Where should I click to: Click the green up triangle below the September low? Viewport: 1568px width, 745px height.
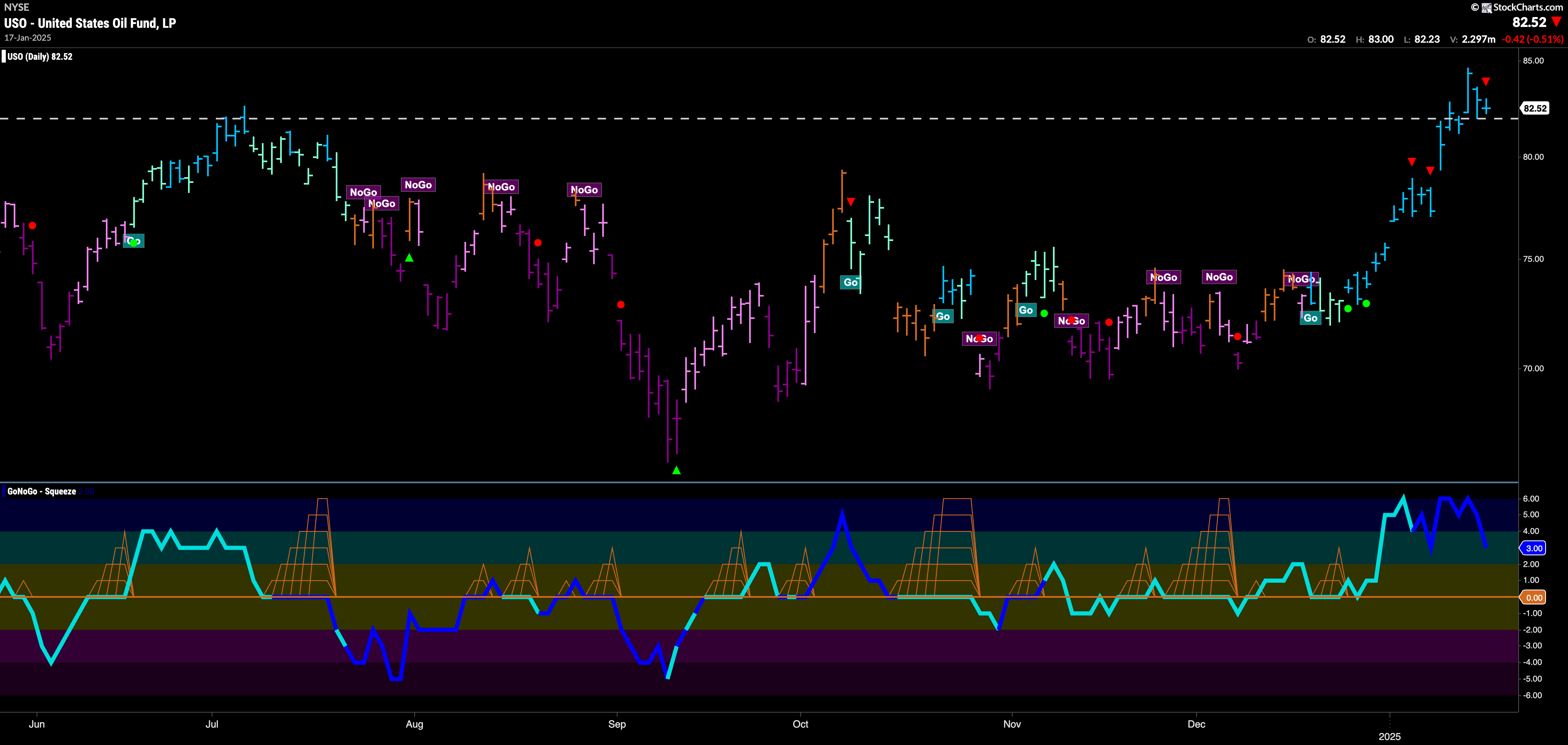tap(676, 470)
